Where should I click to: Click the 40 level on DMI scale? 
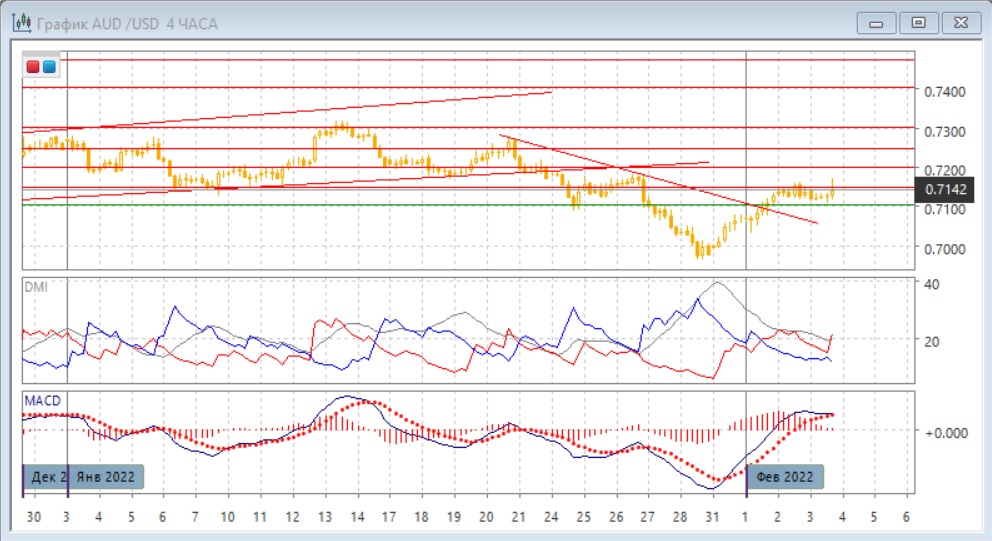click(x=931, y=284)
